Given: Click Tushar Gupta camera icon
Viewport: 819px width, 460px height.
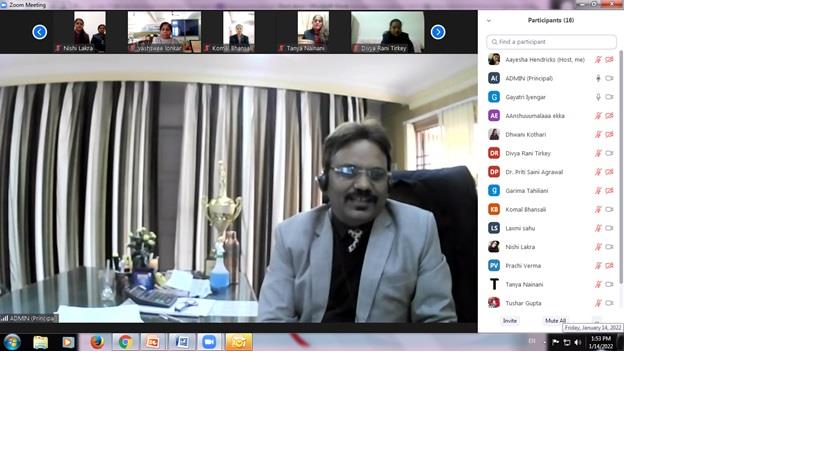Looking at the screenshot, I should point(609,303).
